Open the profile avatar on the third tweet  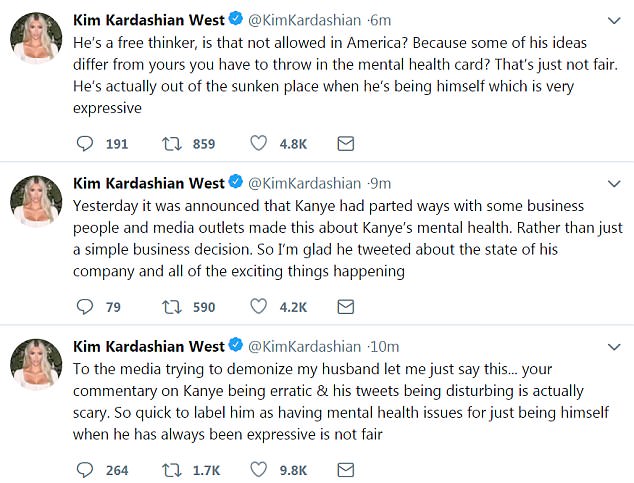pyautogui.click(x=38, y=370)
